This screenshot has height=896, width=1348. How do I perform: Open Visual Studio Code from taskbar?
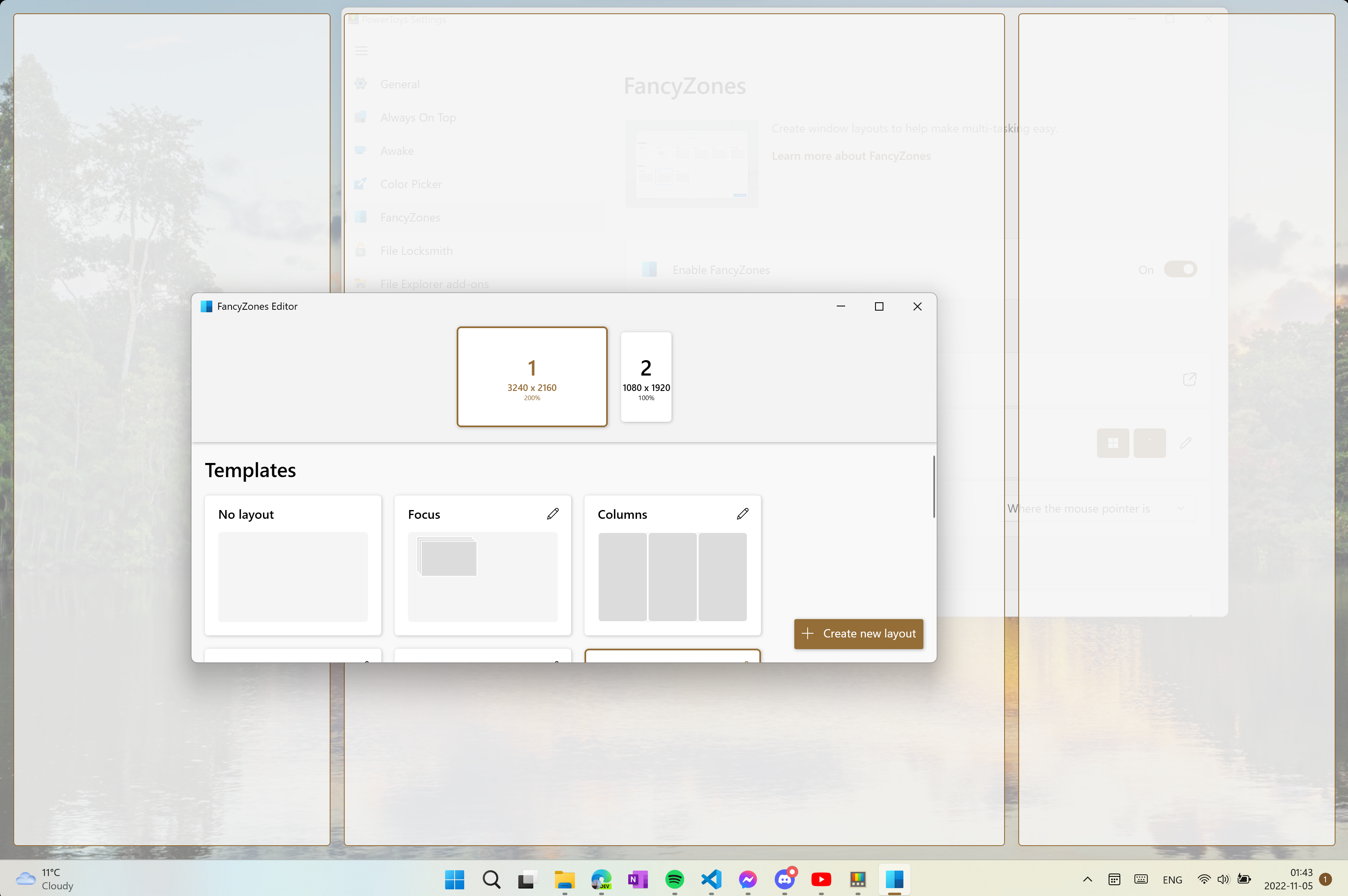(711, 879)
